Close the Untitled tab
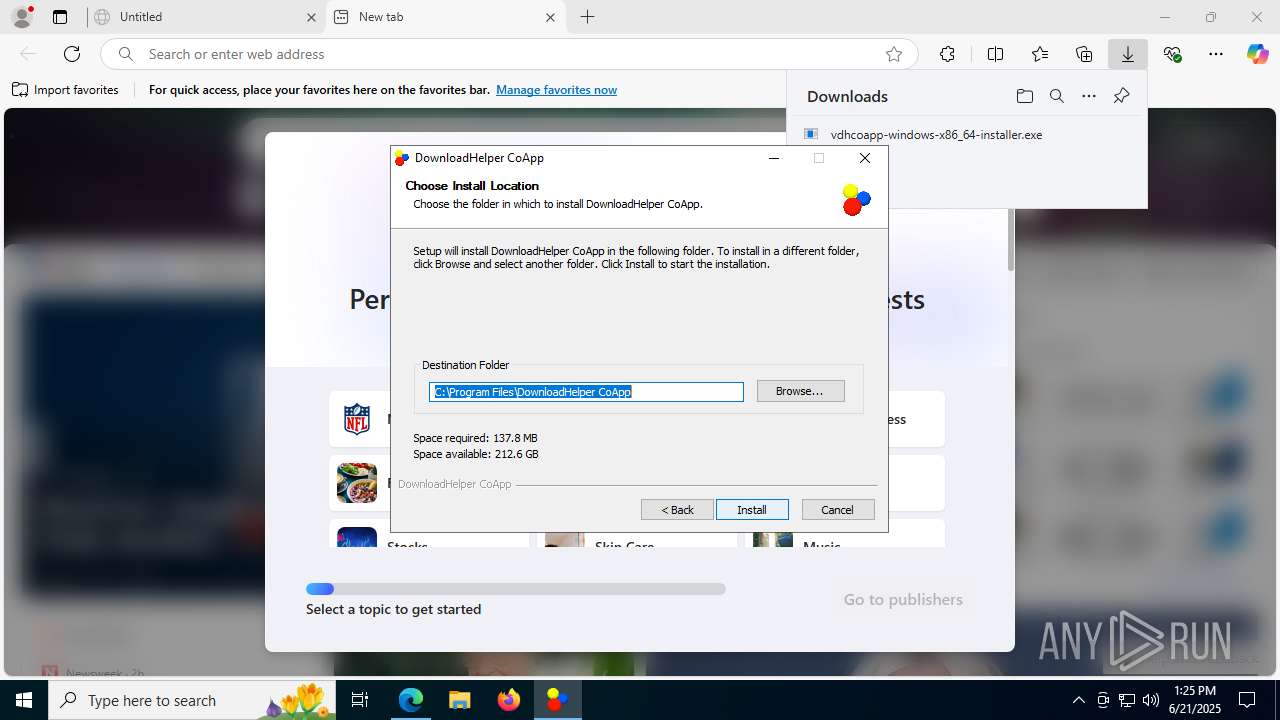 point(311,17)
